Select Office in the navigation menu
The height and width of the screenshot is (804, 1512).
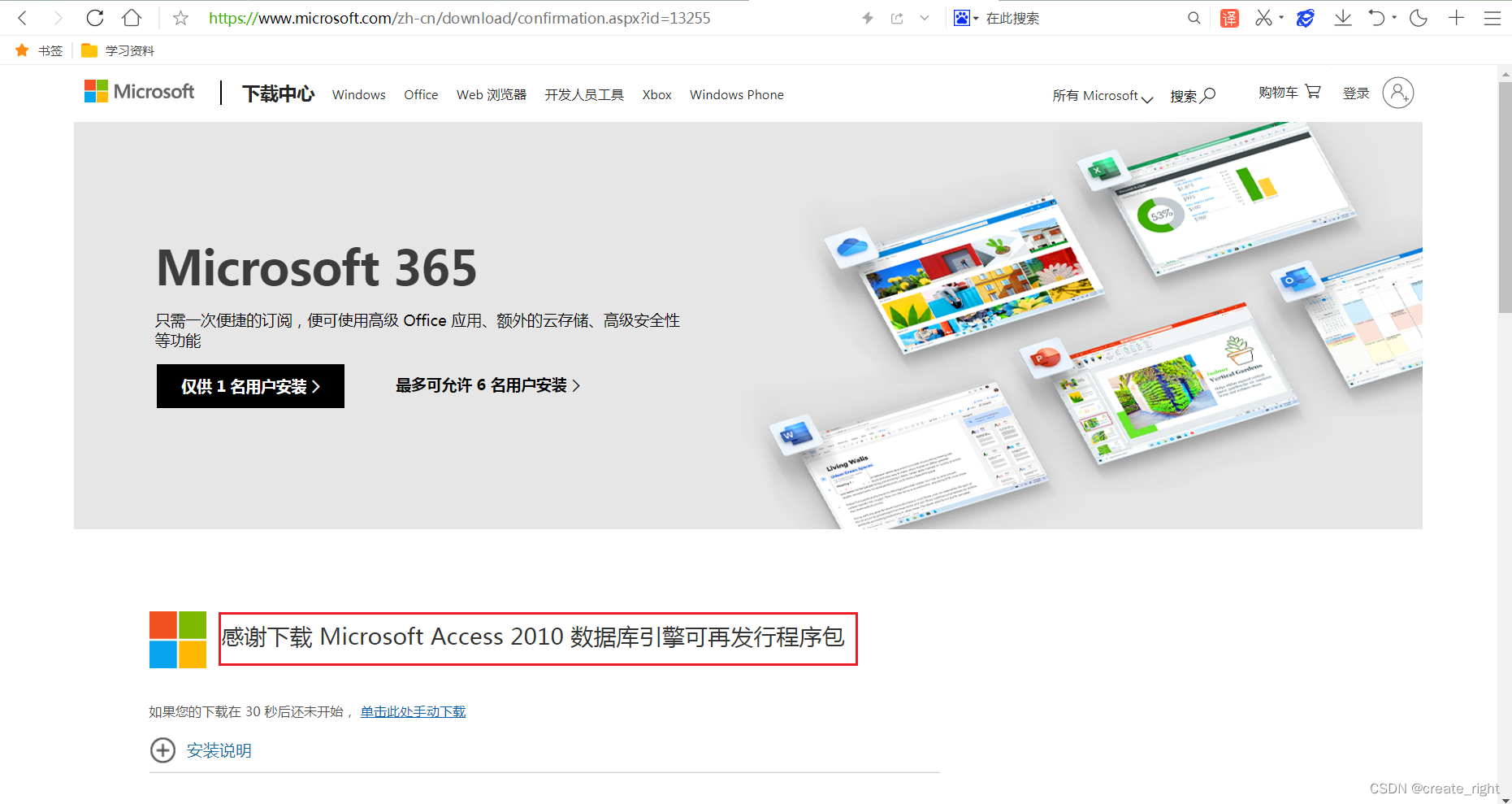(x=421, y=95)
